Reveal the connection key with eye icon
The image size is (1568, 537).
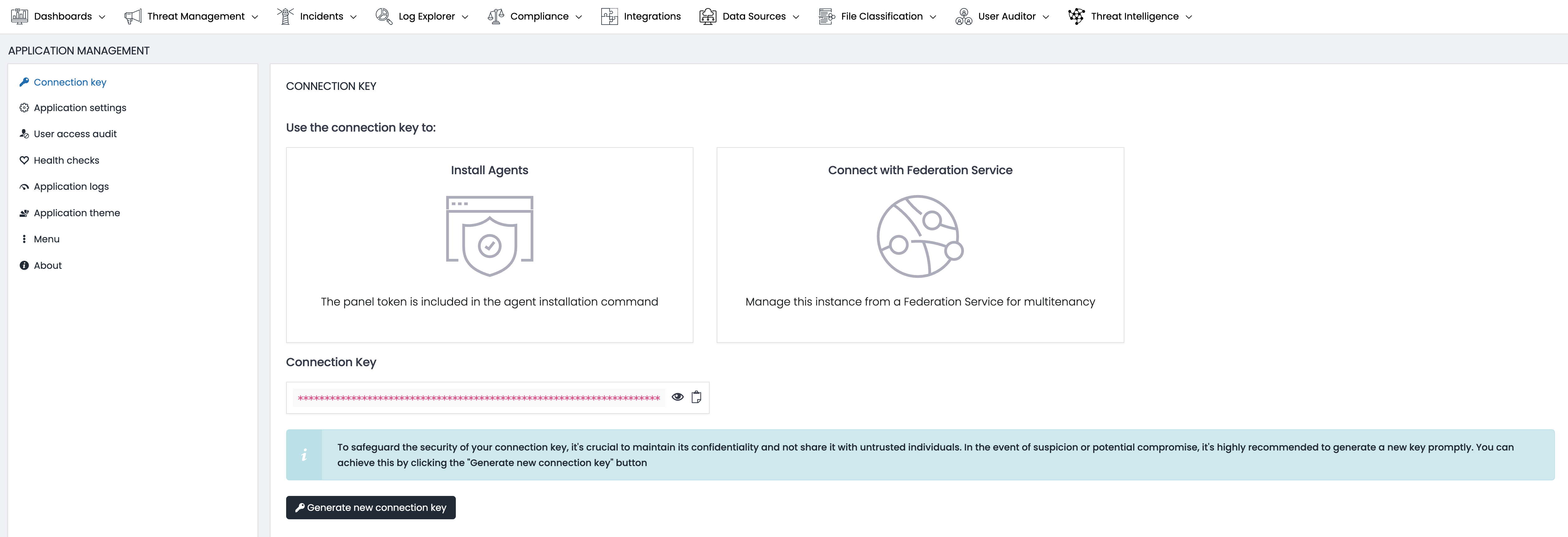678,397
